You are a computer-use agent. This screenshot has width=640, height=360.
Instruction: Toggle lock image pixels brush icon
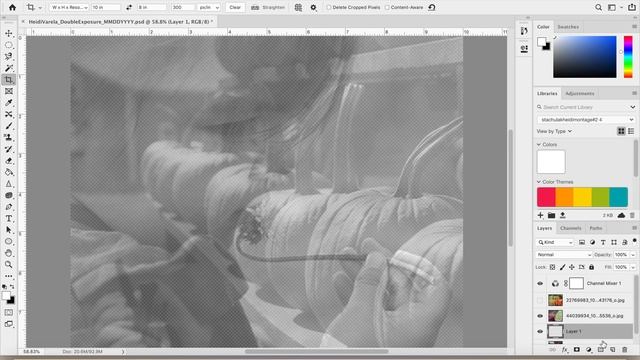[x=562, y=267]
